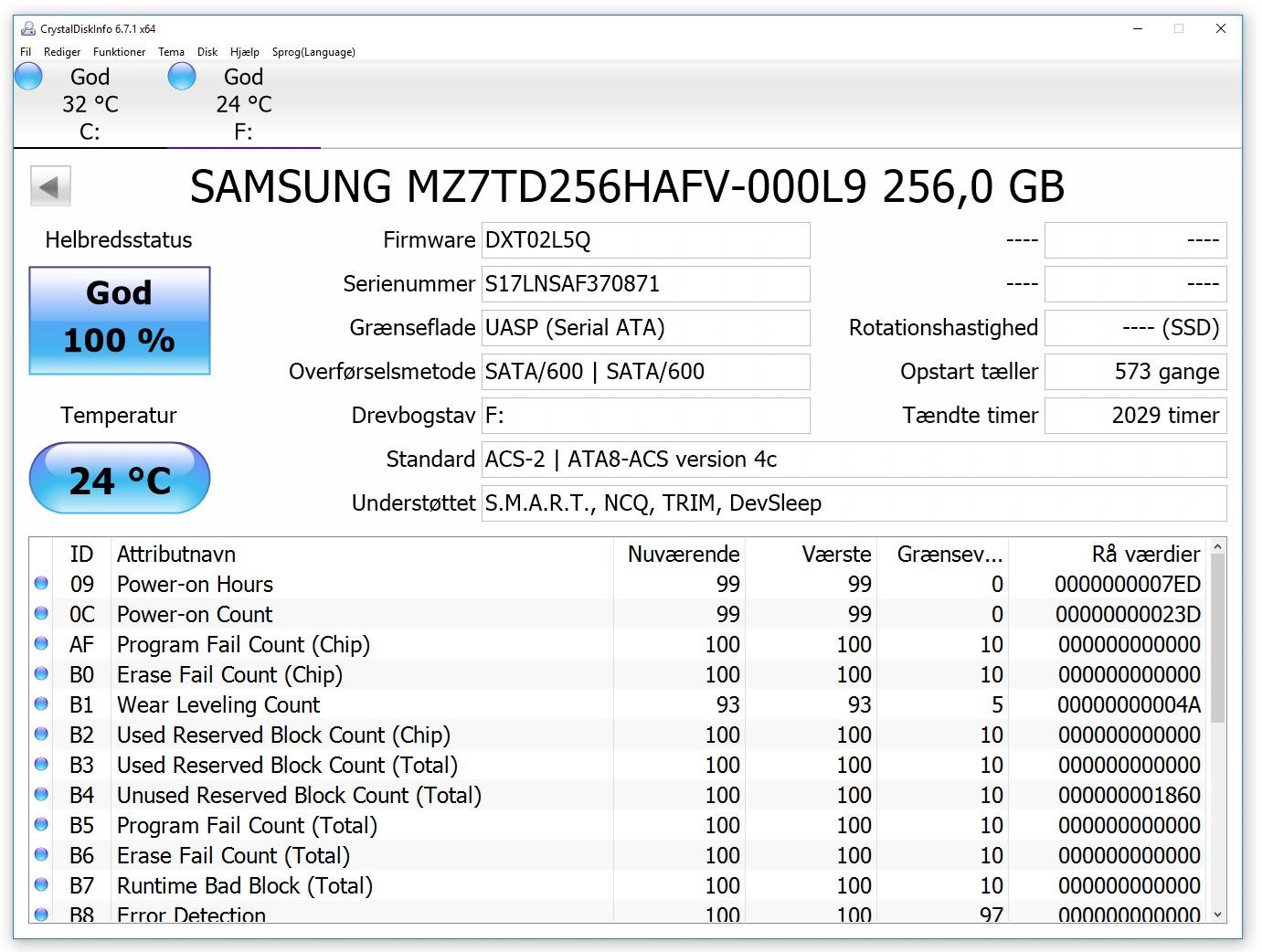Click status dot for Power-on Count row
This screenshot has width=1262, height=952.
click(x=41, y=613)
